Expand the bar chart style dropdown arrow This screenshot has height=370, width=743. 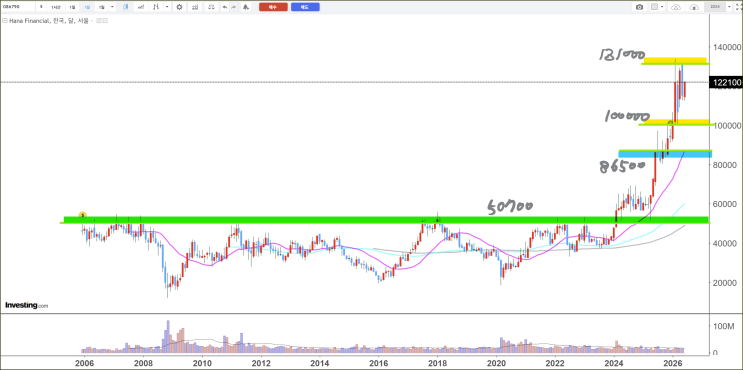167,7
